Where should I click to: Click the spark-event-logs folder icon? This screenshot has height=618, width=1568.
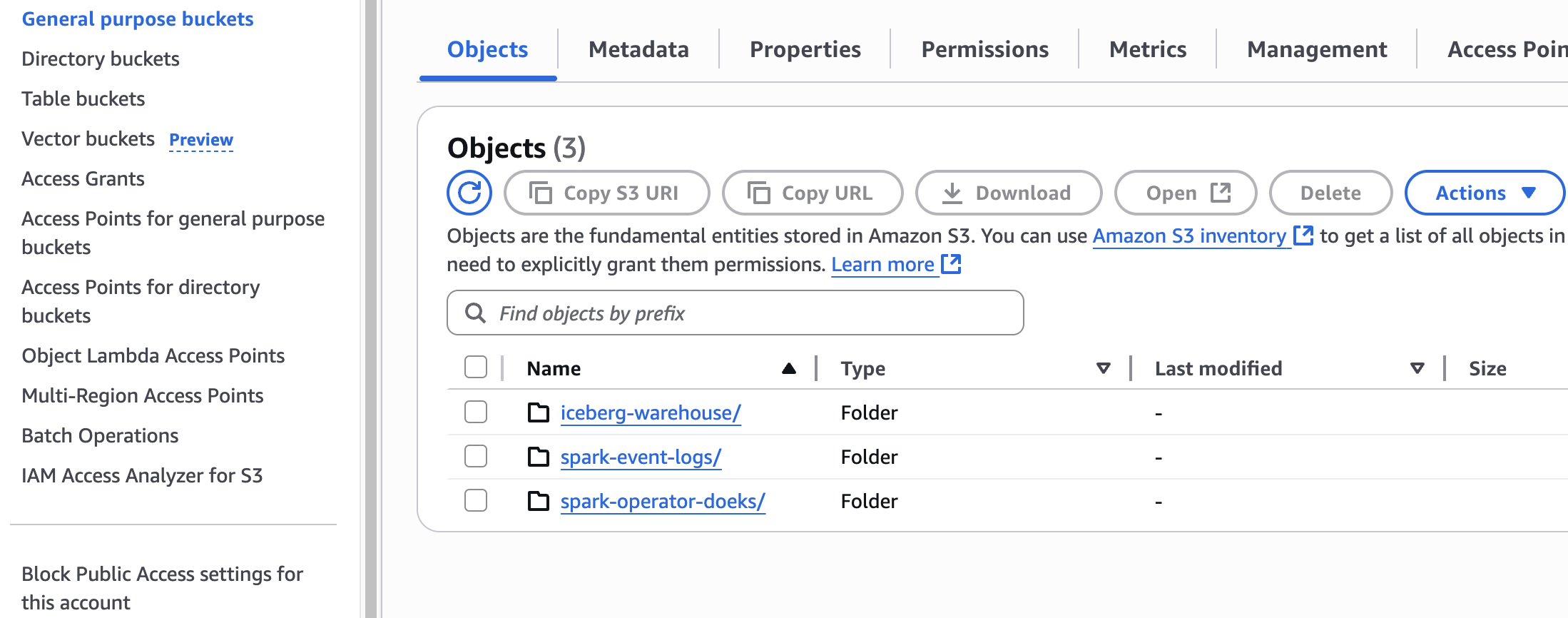[539, 457]
